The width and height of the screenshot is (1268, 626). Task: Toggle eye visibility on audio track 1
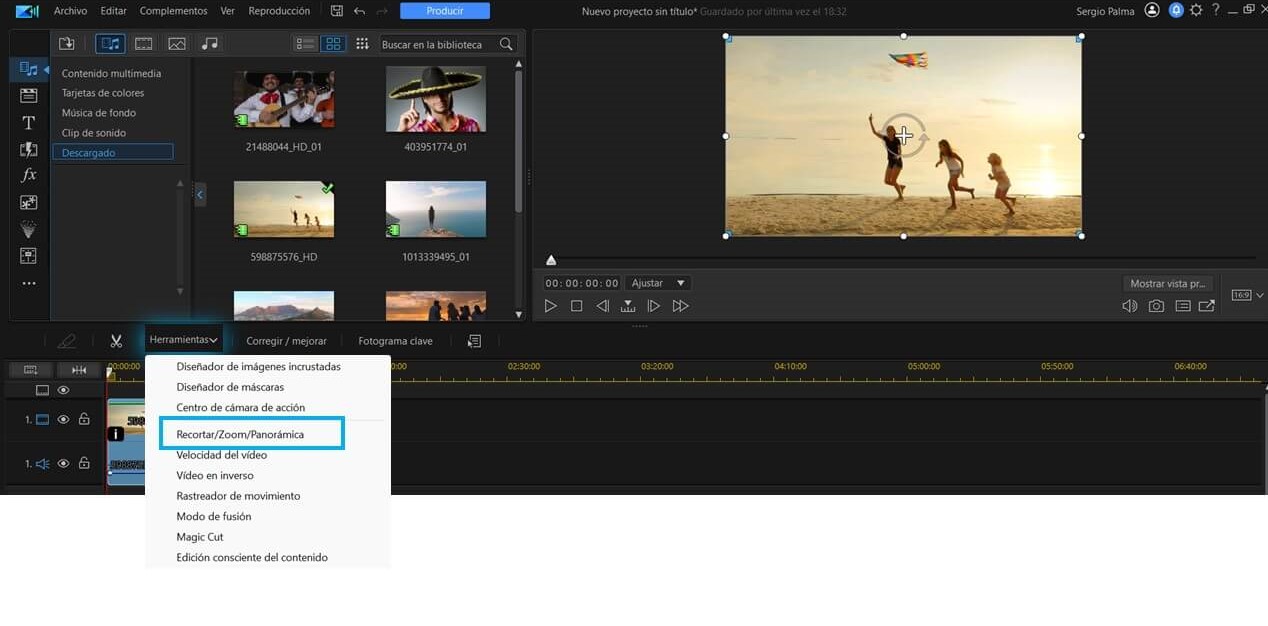63,464
